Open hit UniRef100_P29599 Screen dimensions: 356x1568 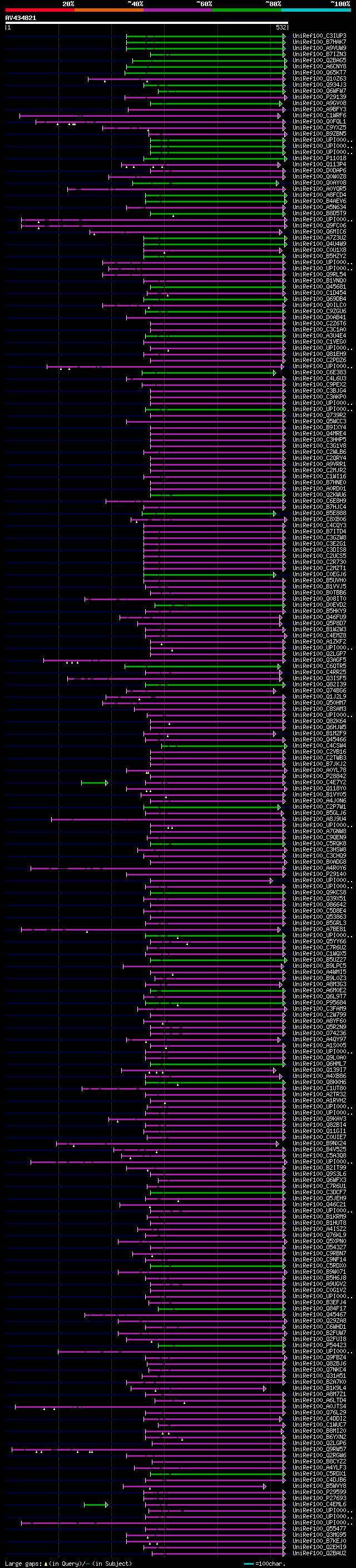tap(319, 1492)
